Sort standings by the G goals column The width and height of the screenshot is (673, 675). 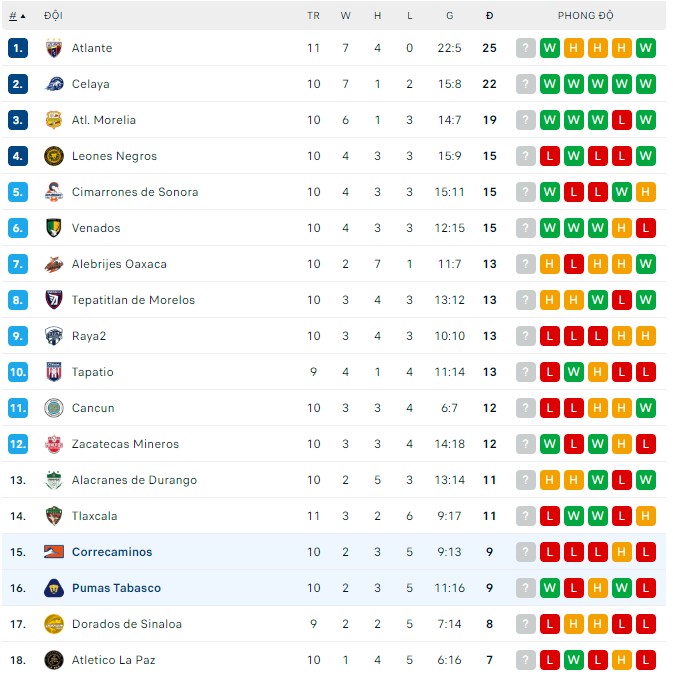[450, 16]
